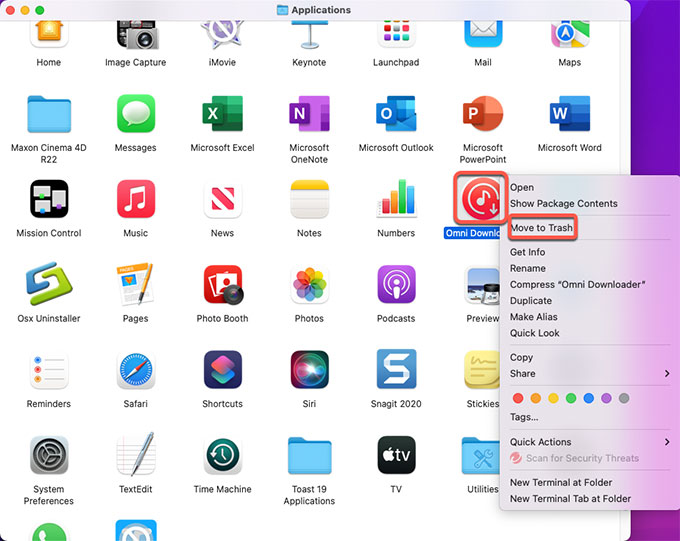Viewport: 680px width, 541px height.
Task: Select the Safari app icon
Action: point(136,370)
